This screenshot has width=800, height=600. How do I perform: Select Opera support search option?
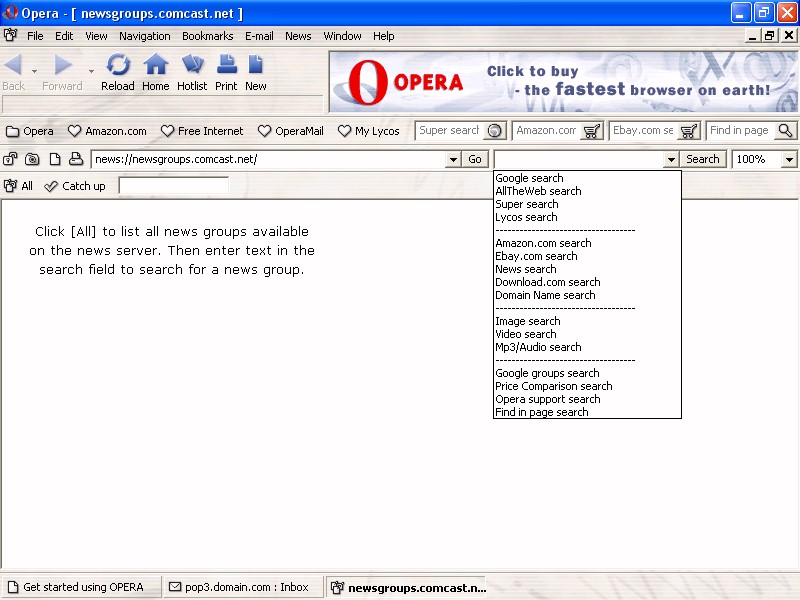point(587,399)
